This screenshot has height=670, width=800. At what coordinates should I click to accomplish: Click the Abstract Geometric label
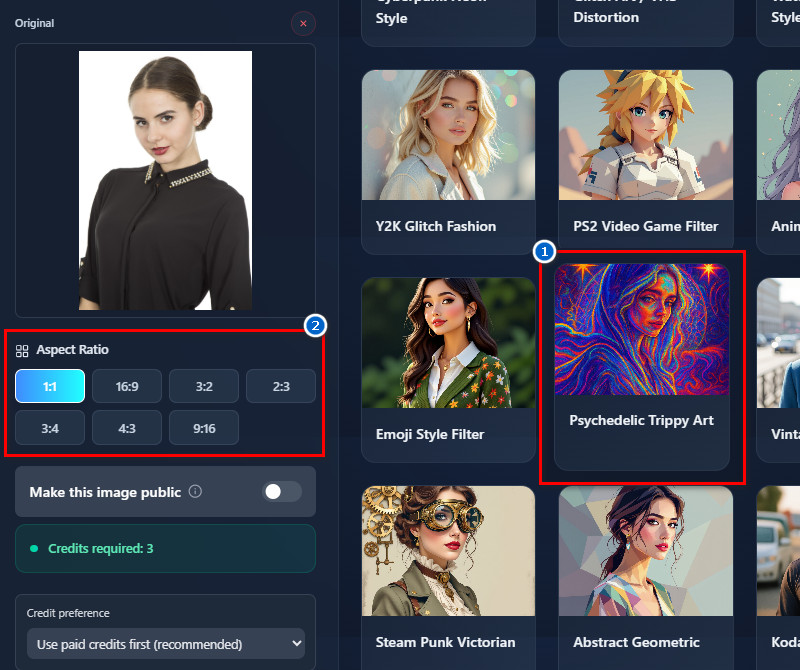click(x=636, y=642)
